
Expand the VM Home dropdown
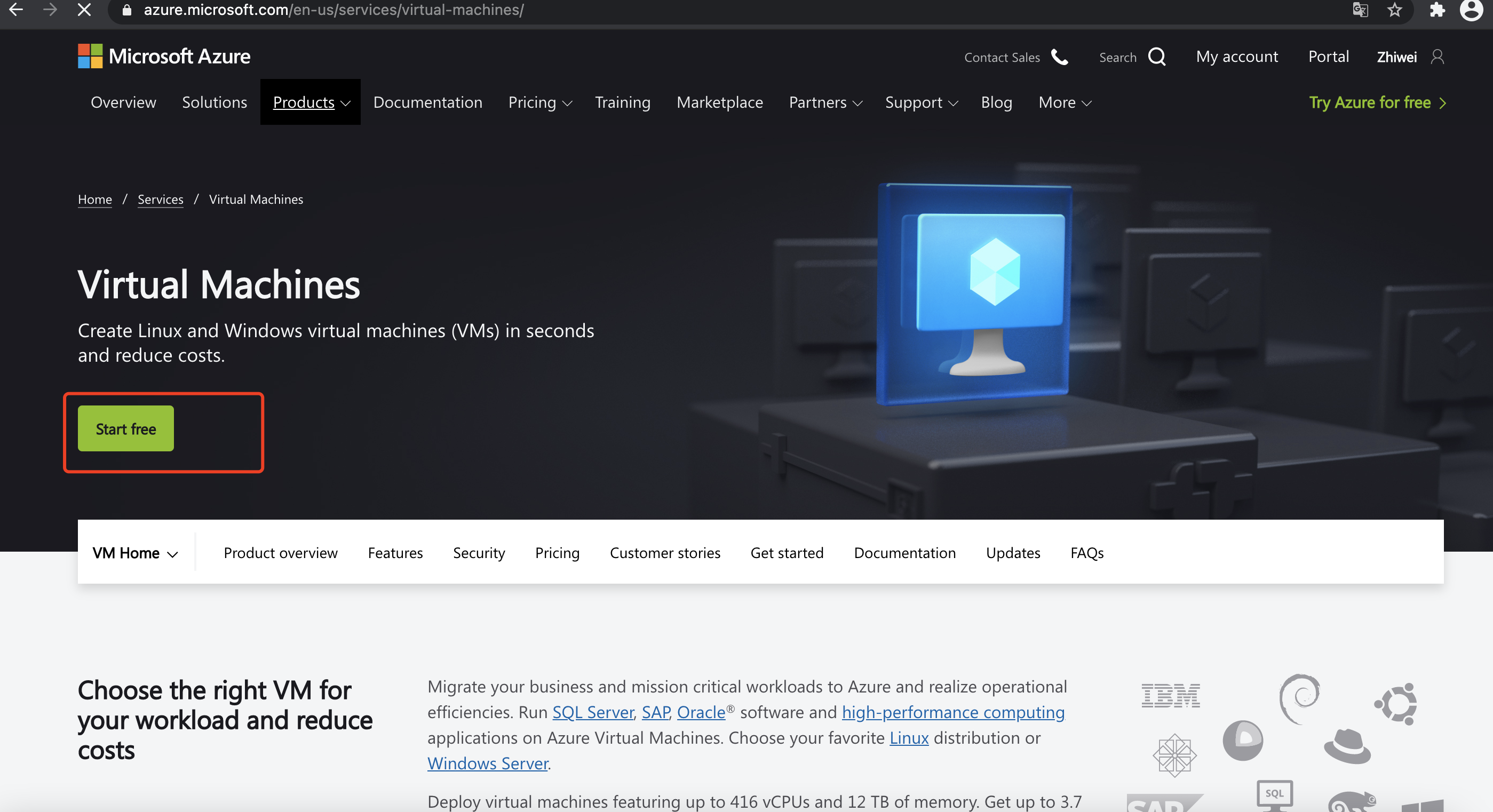click(135, 553)
